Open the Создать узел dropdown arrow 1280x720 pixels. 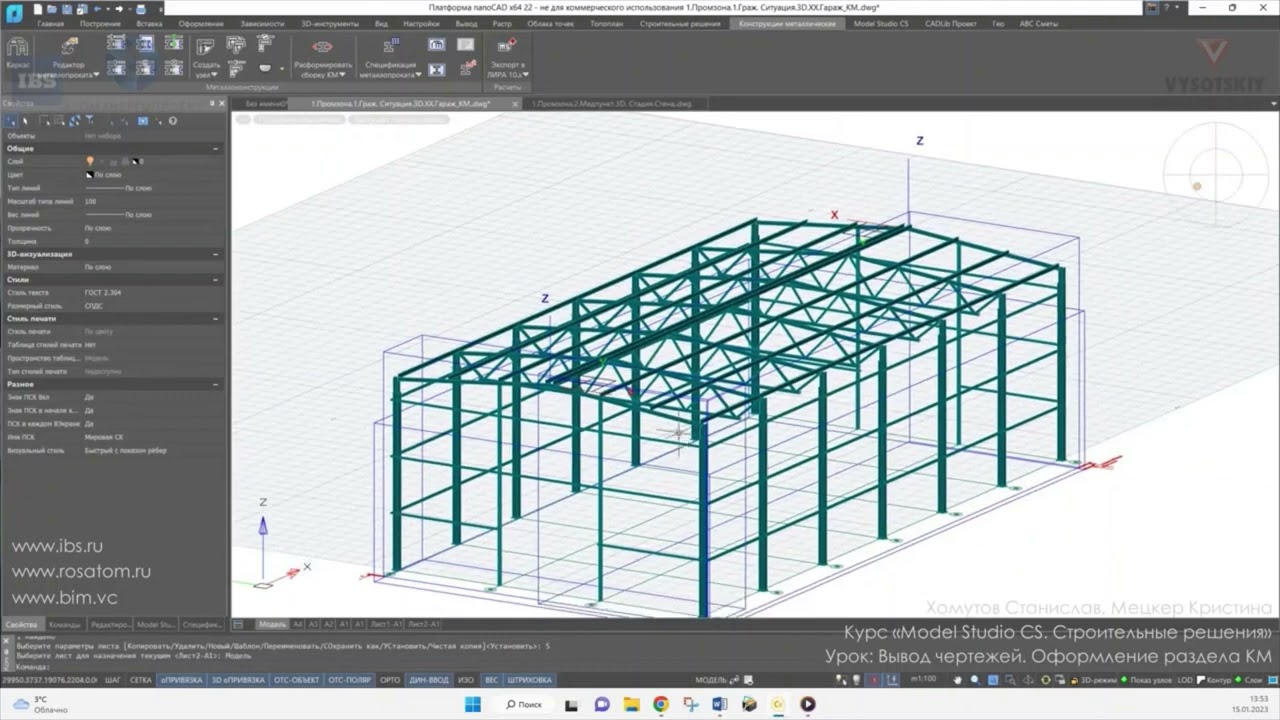pyautogui.click(x=216, y=75)
